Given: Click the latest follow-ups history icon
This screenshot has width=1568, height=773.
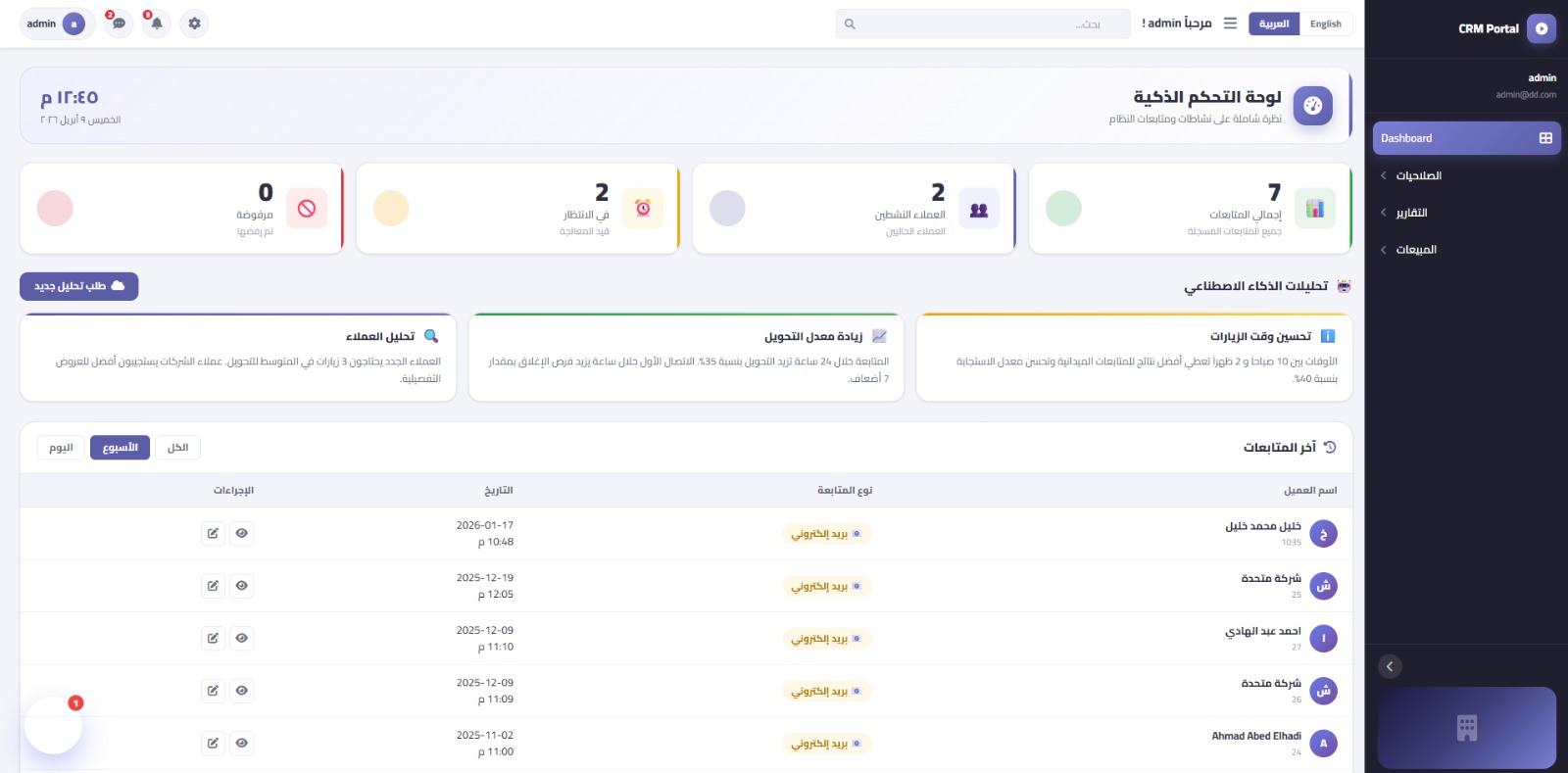Looking at the screenshot, I should click(x=1330, y=447).
